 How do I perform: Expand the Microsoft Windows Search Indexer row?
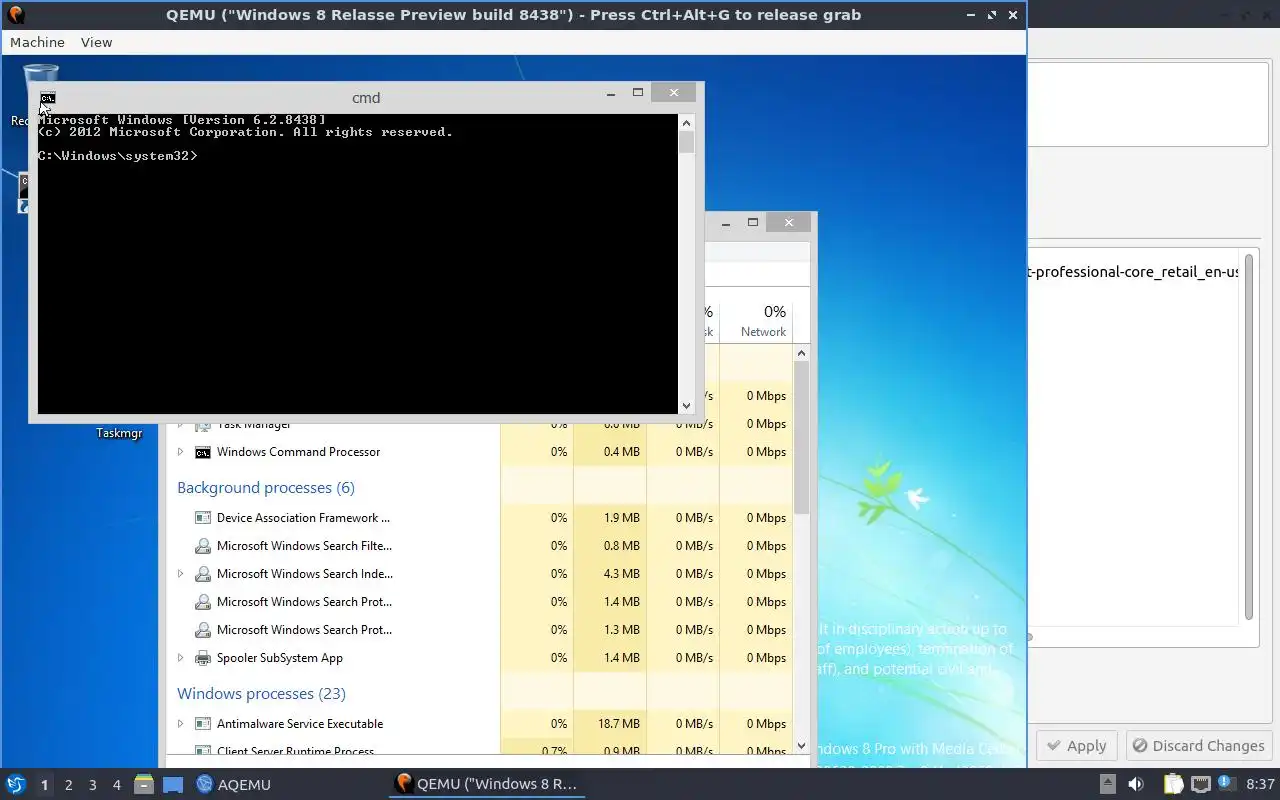click(x=180, y=574)
